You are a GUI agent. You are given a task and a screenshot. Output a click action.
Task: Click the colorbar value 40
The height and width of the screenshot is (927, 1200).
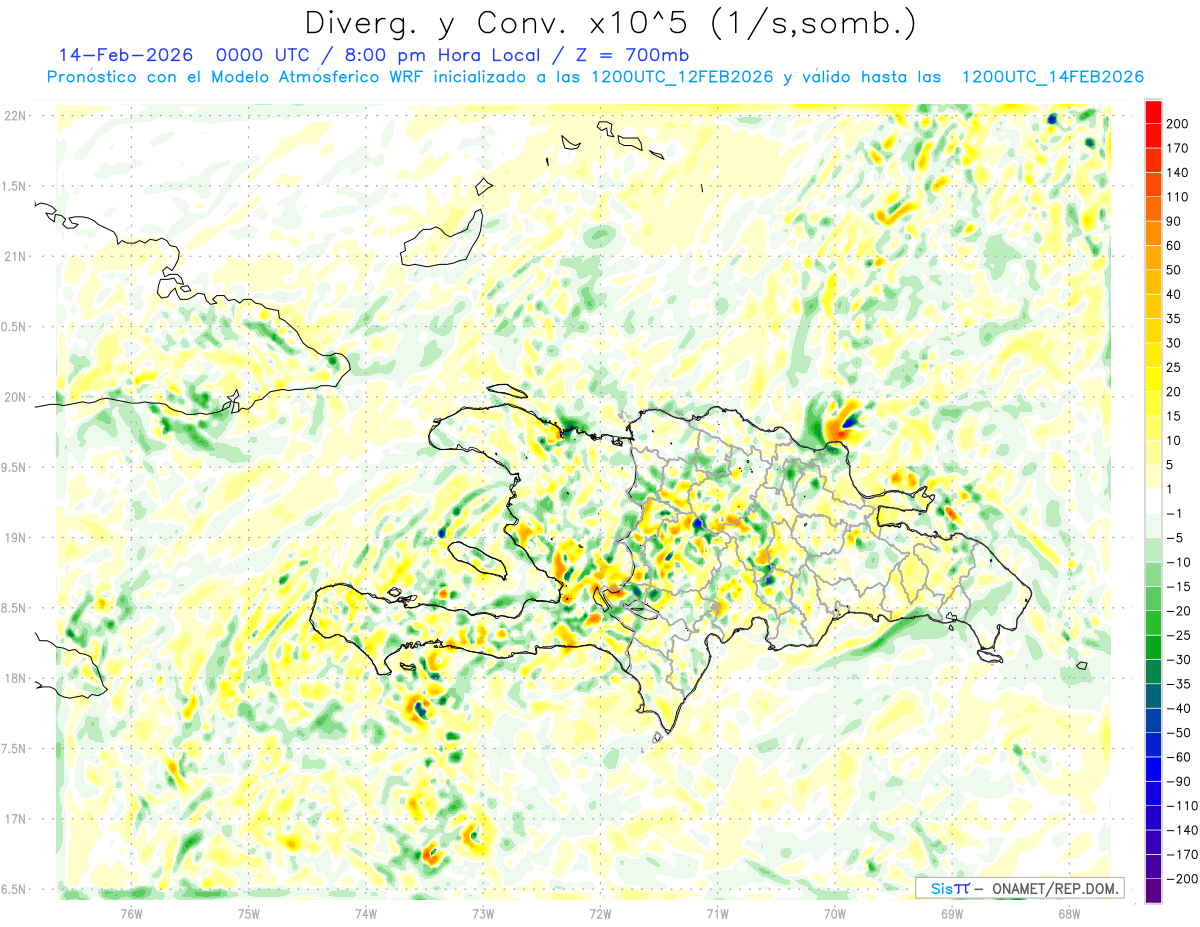[x=1175, y=294]
